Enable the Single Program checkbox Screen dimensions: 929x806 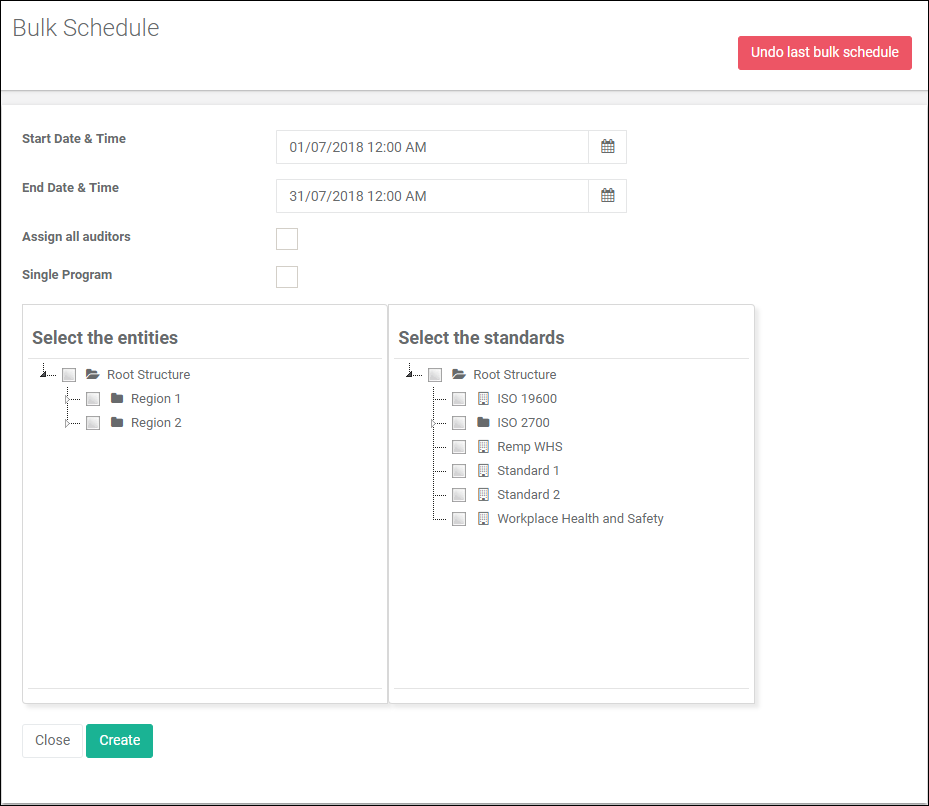tap(287, 276)
